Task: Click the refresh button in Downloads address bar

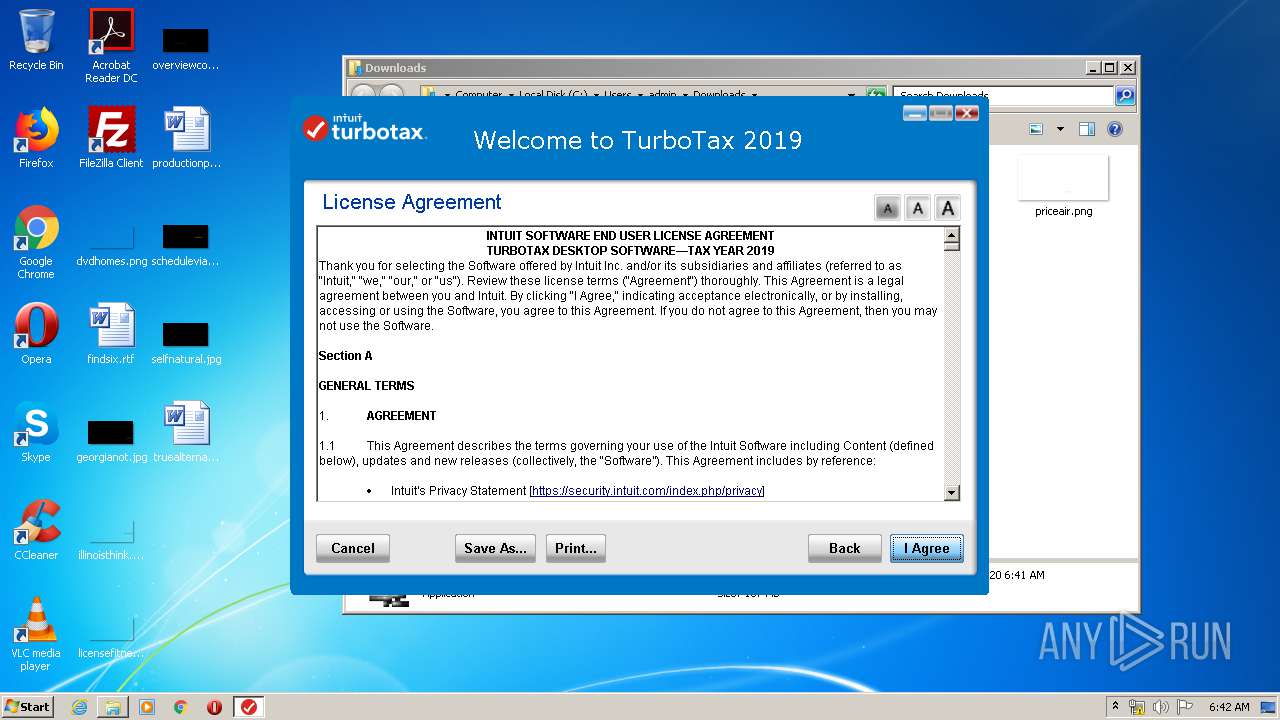Action: [x=876, y=95]
